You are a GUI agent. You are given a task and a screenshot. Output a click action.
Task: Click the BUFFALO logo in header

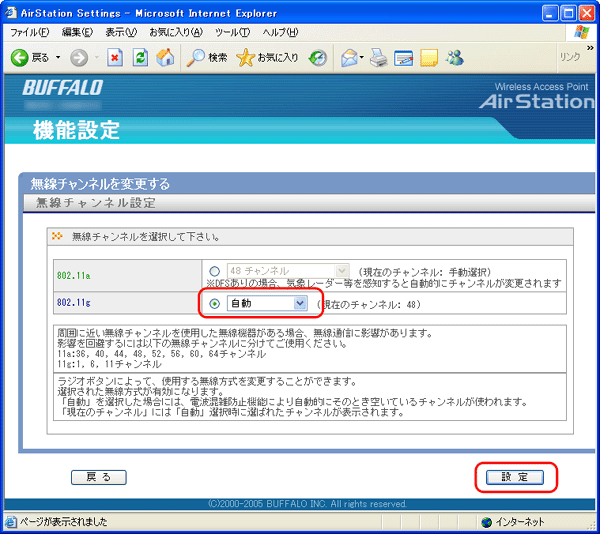coord(62,88)
